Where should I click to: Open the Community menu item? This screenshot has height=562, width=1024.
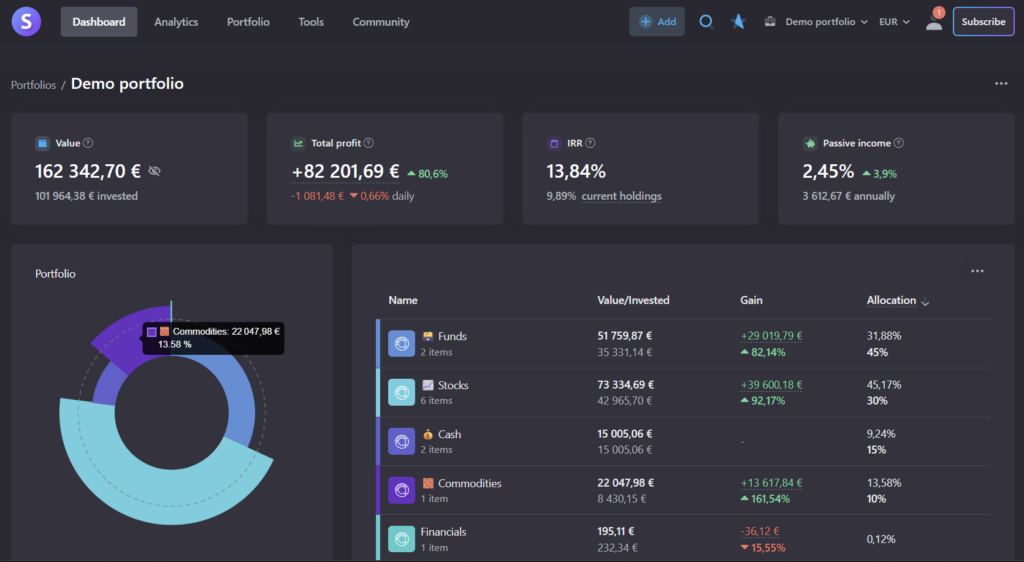[x=381, y=22]
